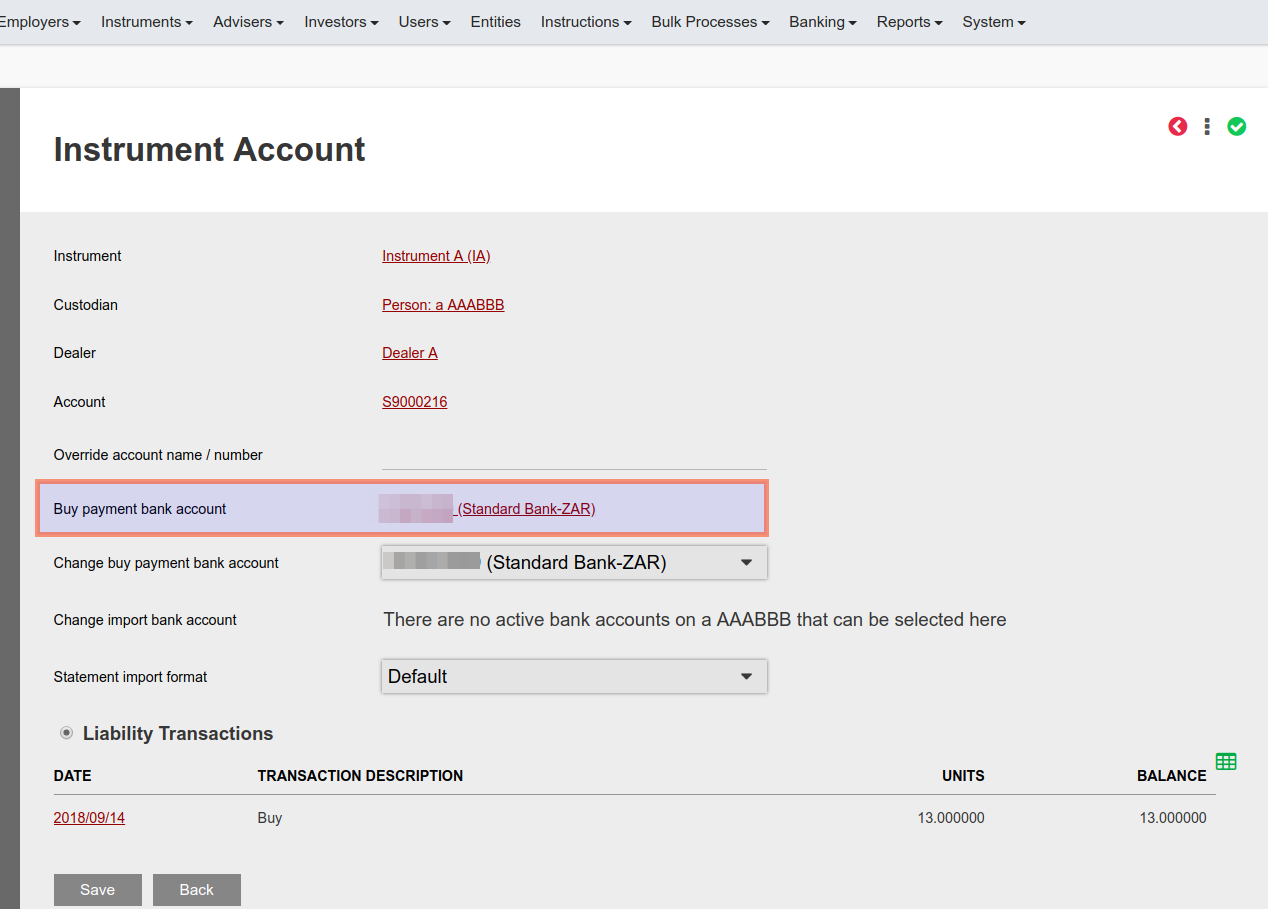Go to the Entities menu item
Screen dimensions: 1268x909
pos(496,22)
